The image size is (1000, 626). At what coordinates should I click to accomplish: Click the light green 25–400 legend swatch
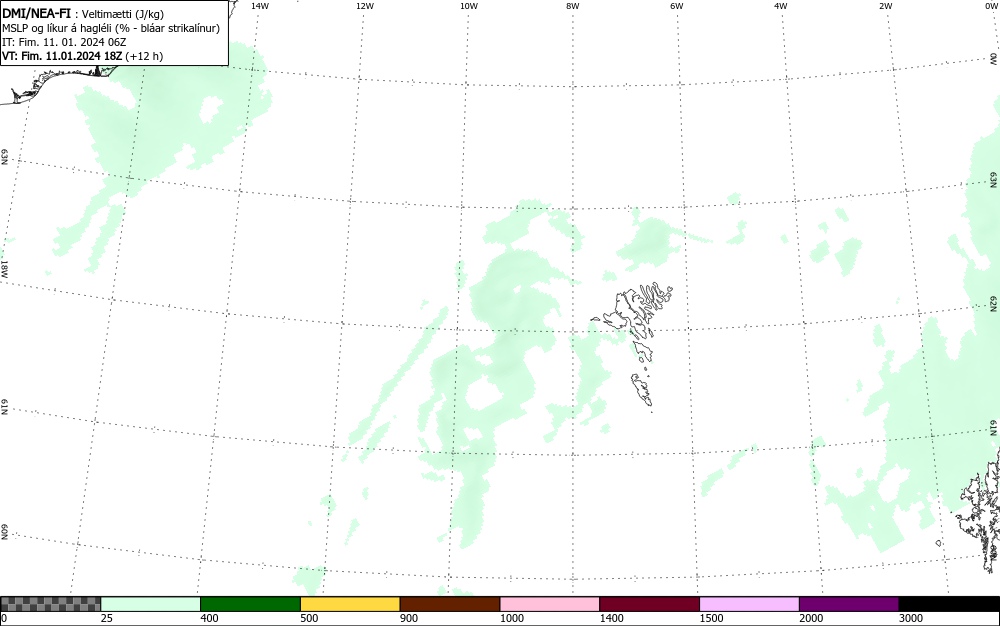click(151, 604)
